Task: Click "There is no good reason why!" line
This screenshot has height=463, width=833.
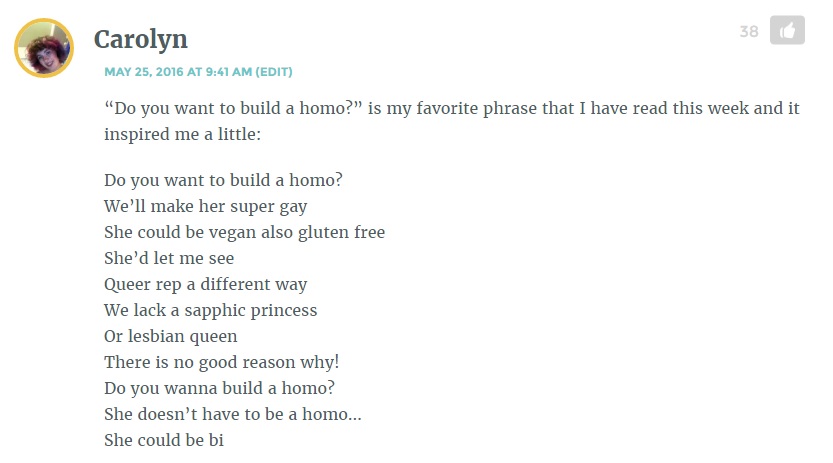Action: point(221,362)
